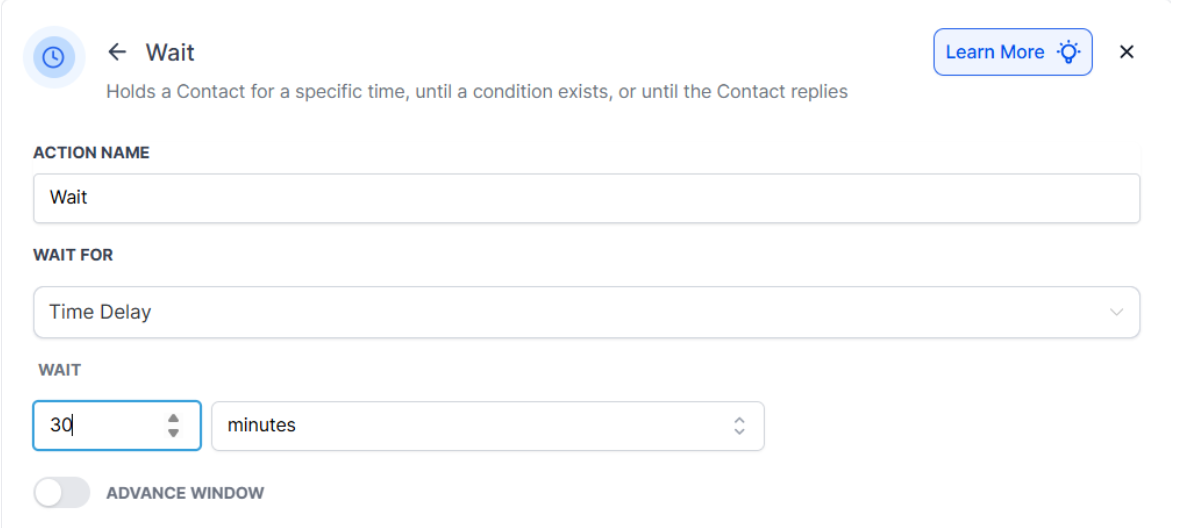This screenshot has height=528, width=1192.
Task: Click the lightbulb icon beside Learn More
Action: point(1070,52)
